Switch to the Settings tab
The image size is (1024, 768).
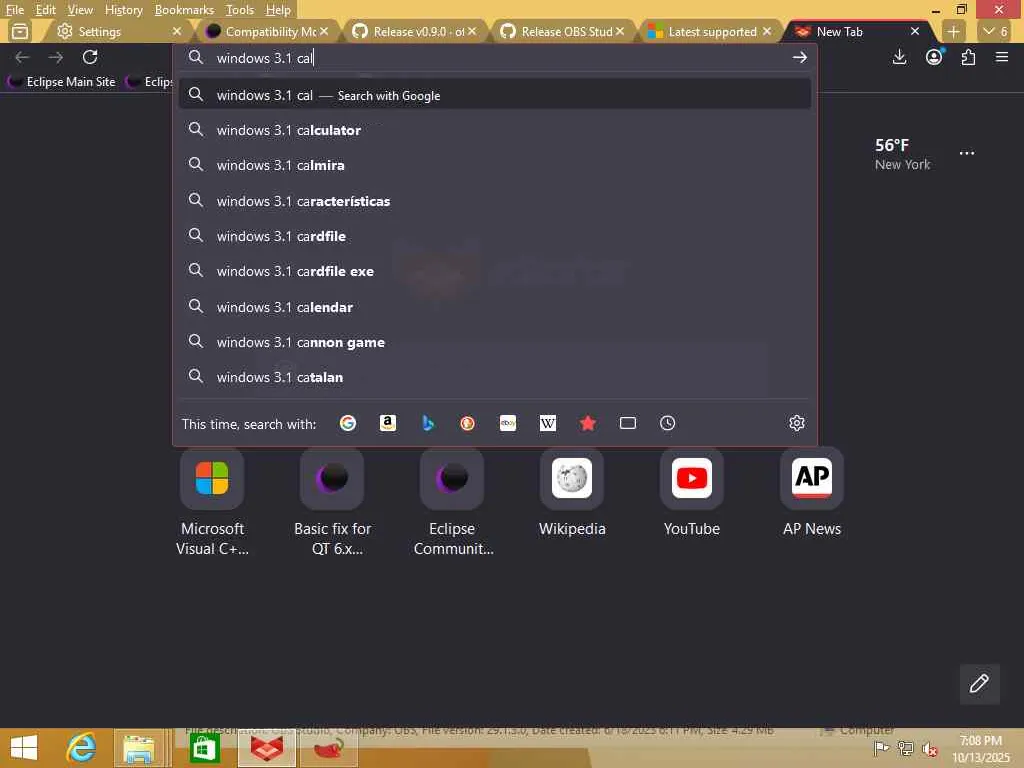(x=111, y=31)
